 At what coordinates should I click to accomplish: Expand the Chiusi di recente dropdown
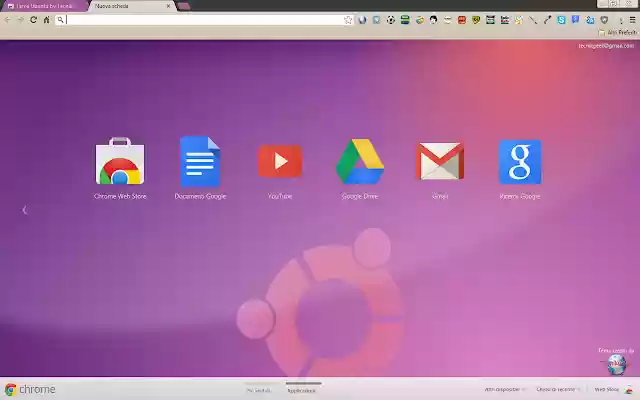[558, 389]
